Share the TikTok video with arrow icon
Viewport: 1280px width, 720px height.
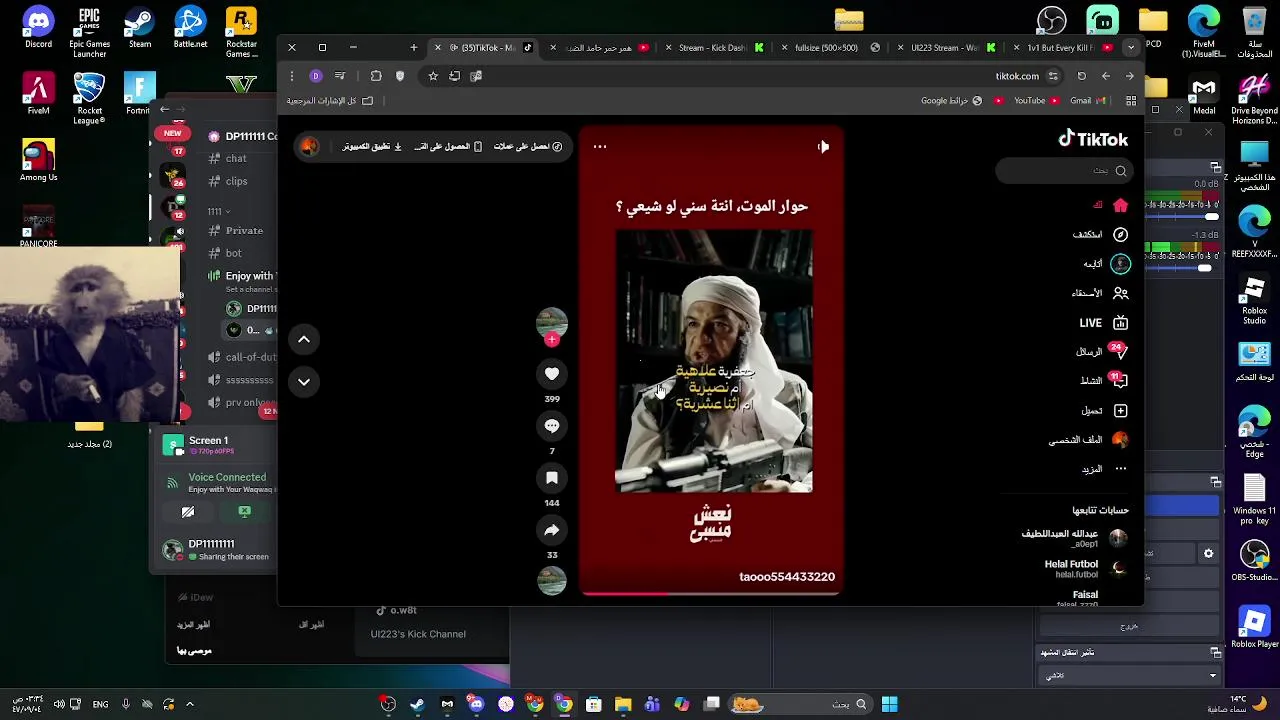tap(551, 530)
